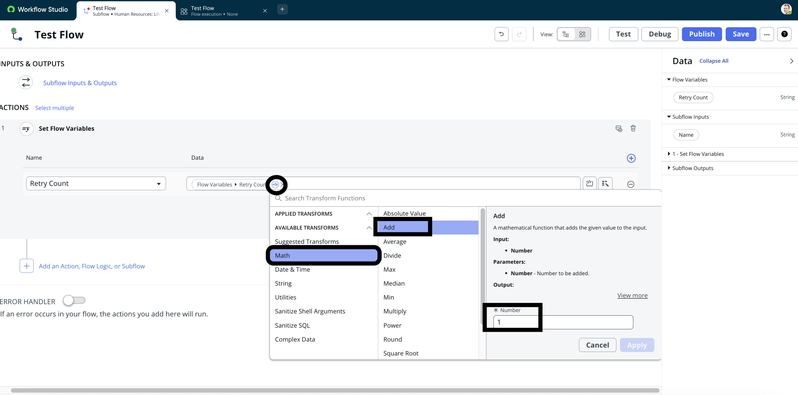798x395 pixels.
Task: Choose the Divide function
Action: pos(429,256)
